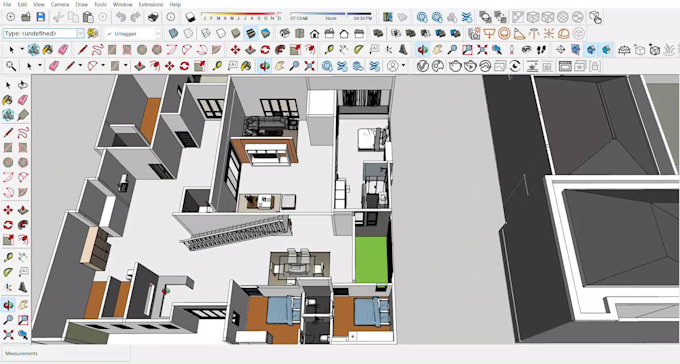Image resolution: width=680 pixels, height=364 pixels.
Task: Click the shadow month slider J-D
Action: [241, 16]
